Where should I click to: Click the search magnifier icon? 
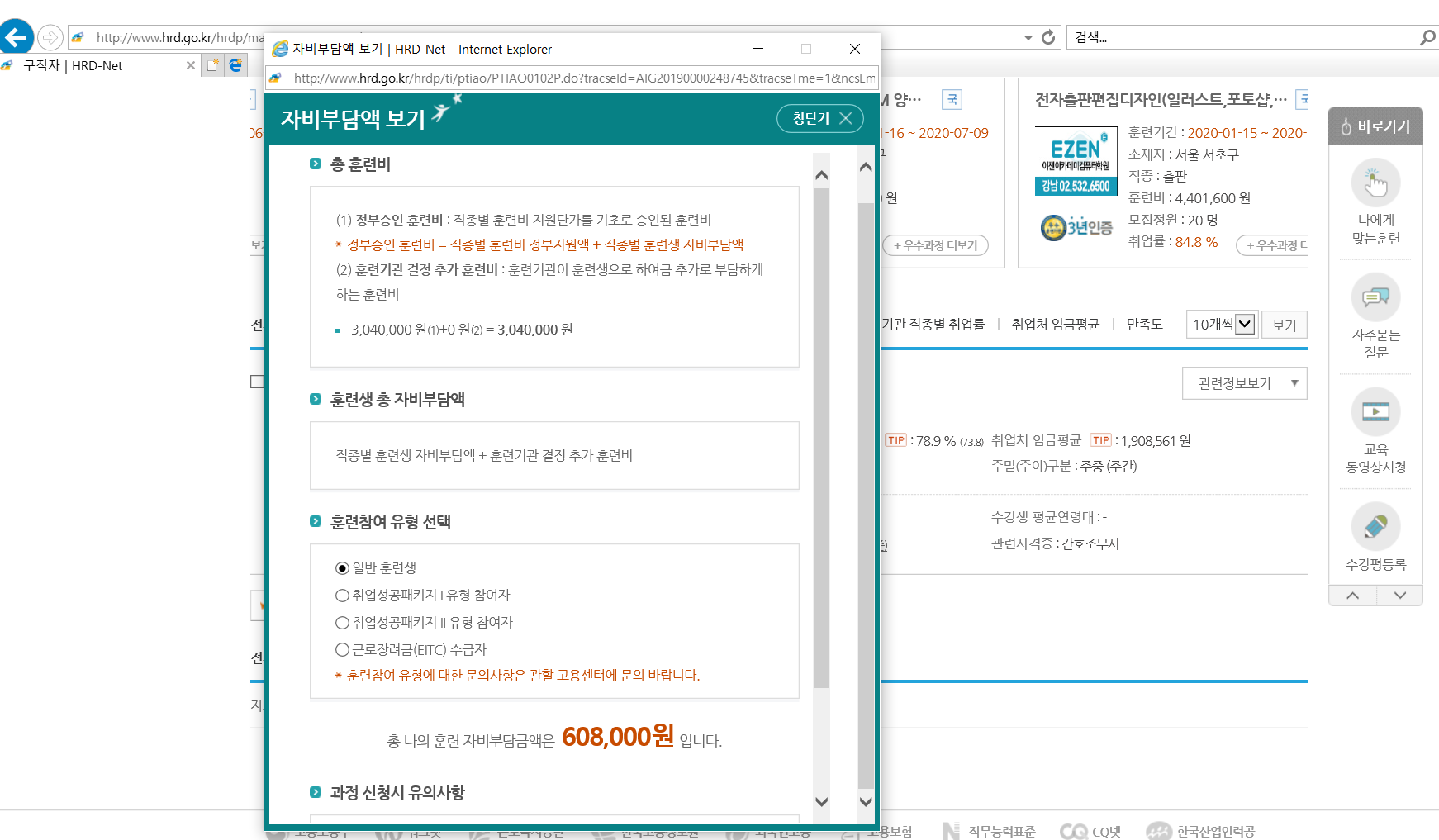[1427, 37]
